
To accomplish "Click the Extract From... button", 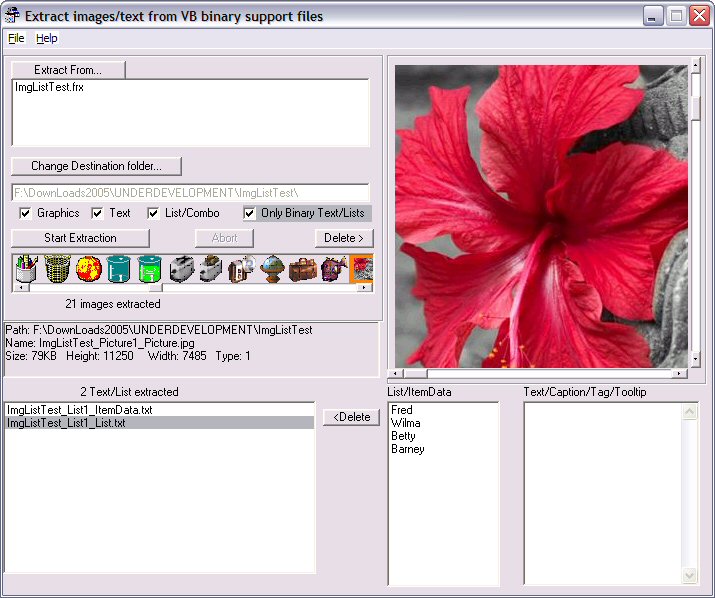I will click(69, 70).
